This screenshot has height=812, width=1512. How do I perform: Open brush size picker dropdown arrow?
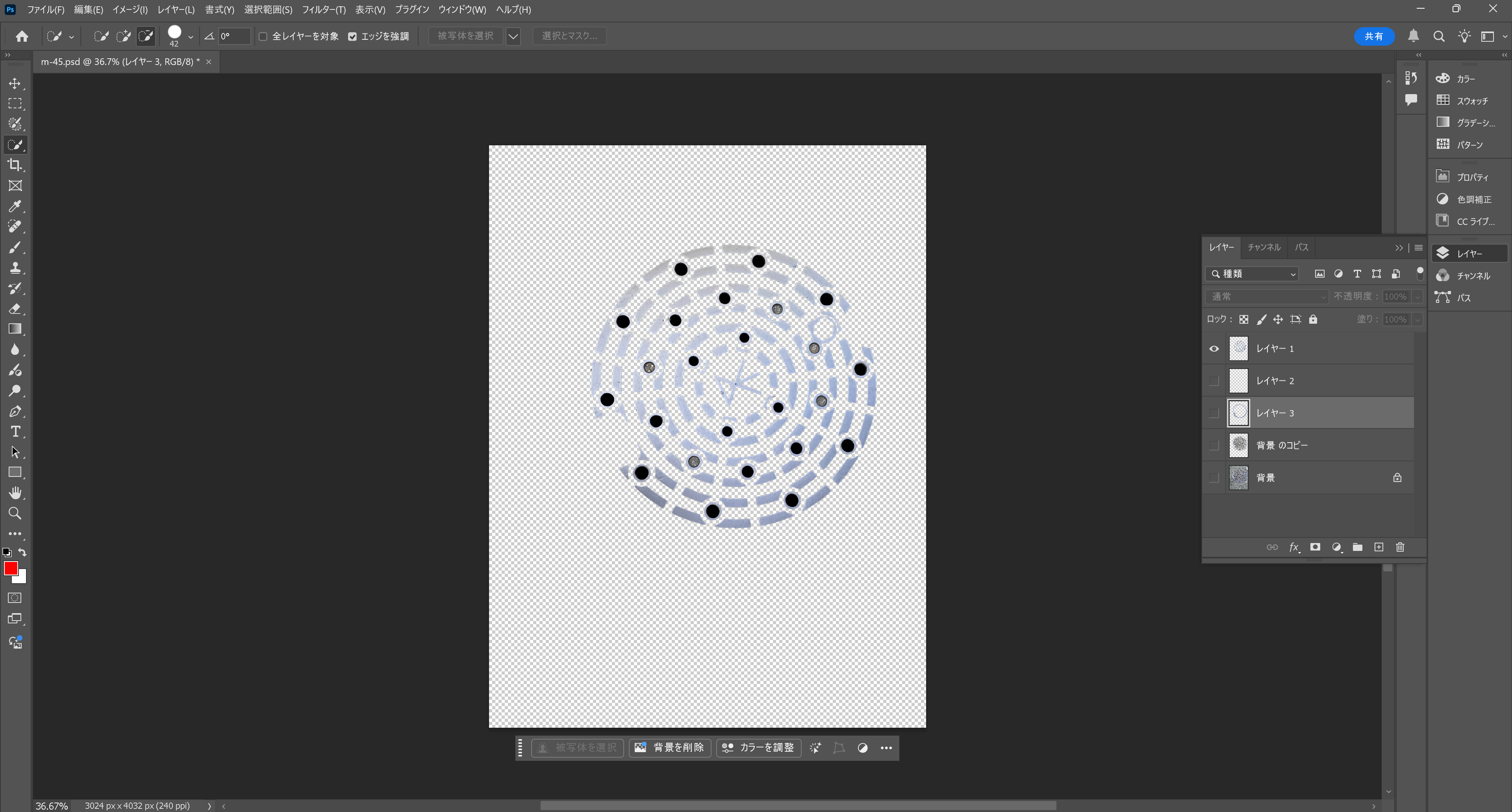pyautogui.click(x=190, y=36)
